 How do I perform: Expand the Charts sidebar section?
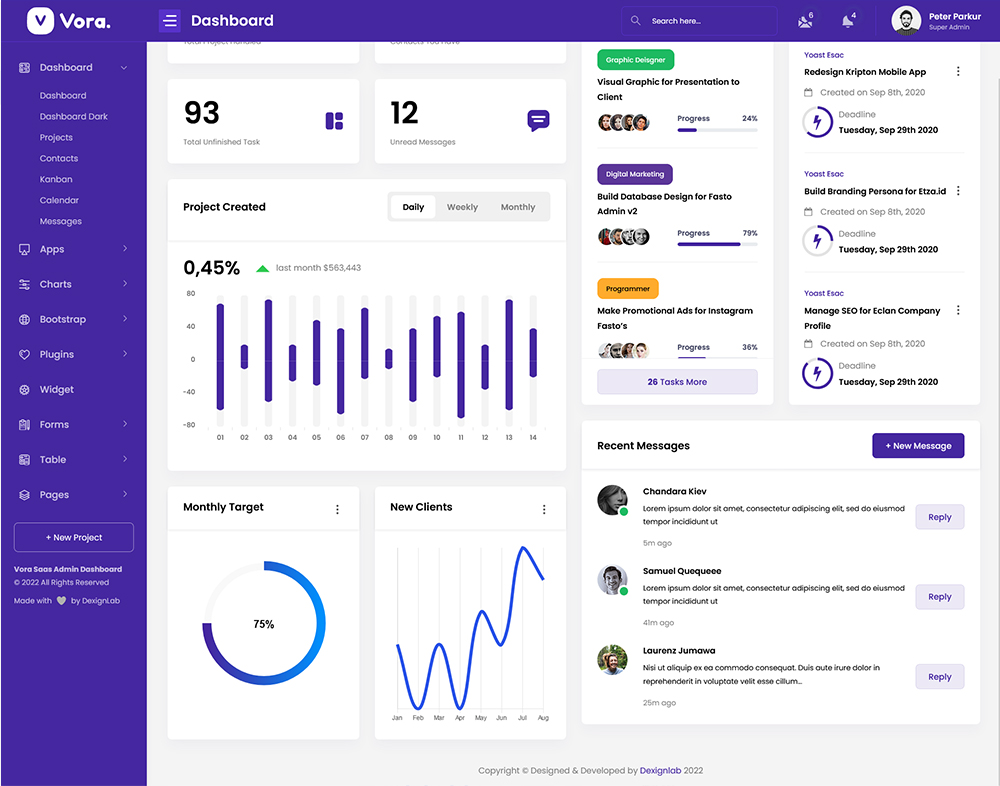[x=125, y=284]
